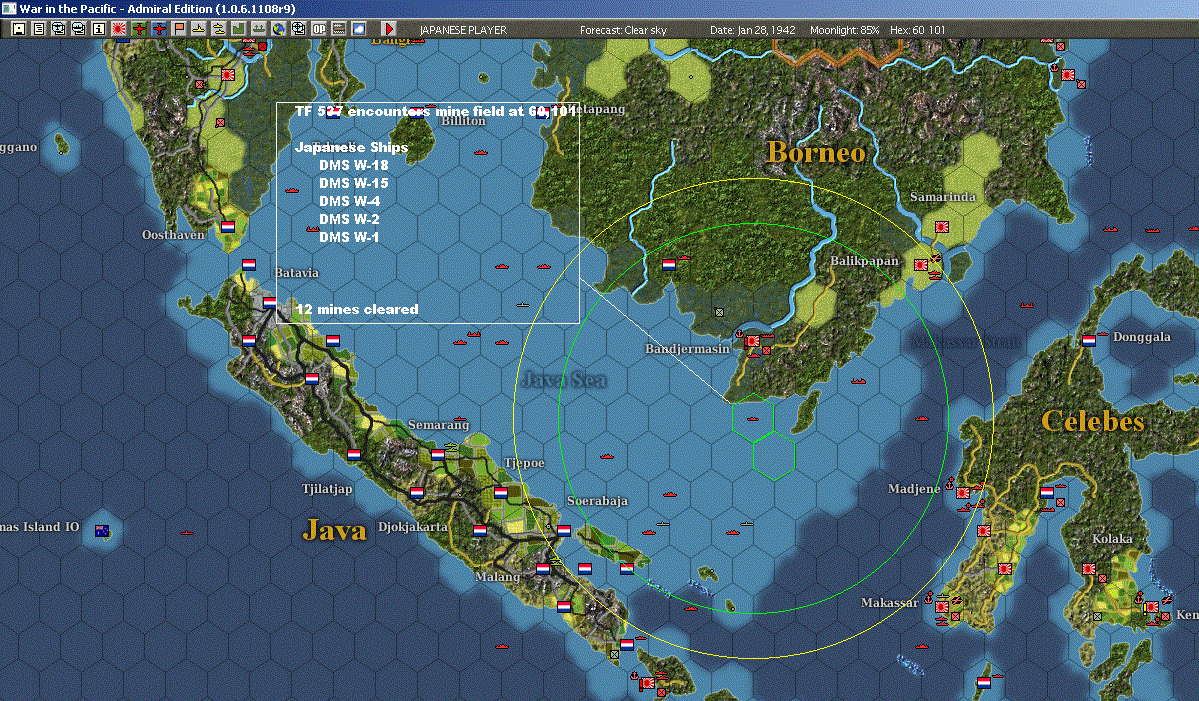Select the Japanese flag base at Samarinda
1199x701 pixels.
(941, 226)
